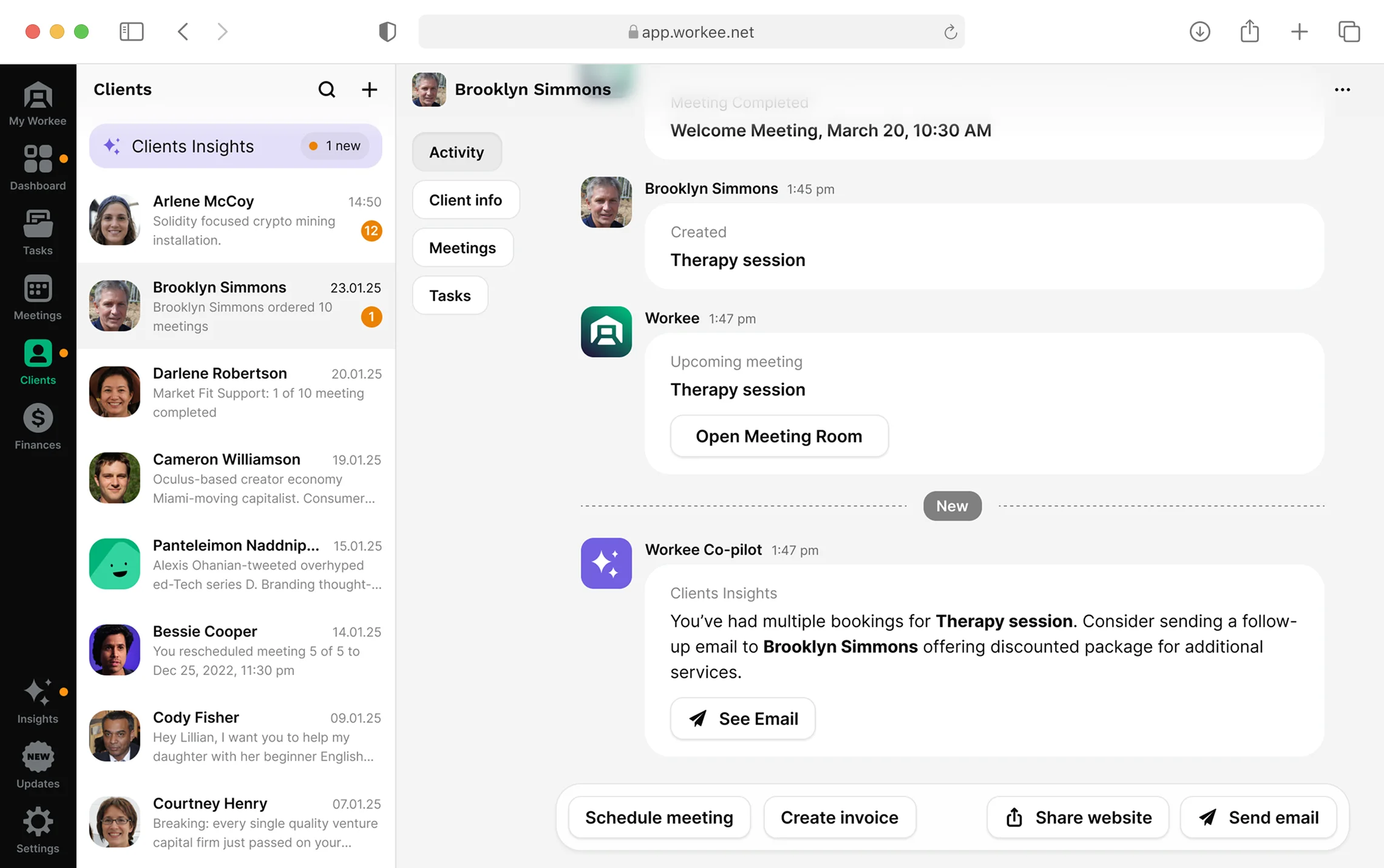Image resolution: width=1384 pixels, height=868 pixels.
Task: Add a new client with plus icon
Action: coord(369,90)
